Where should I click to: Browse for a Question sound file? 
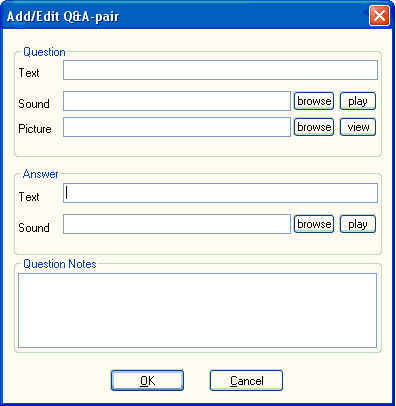(314, 101)
